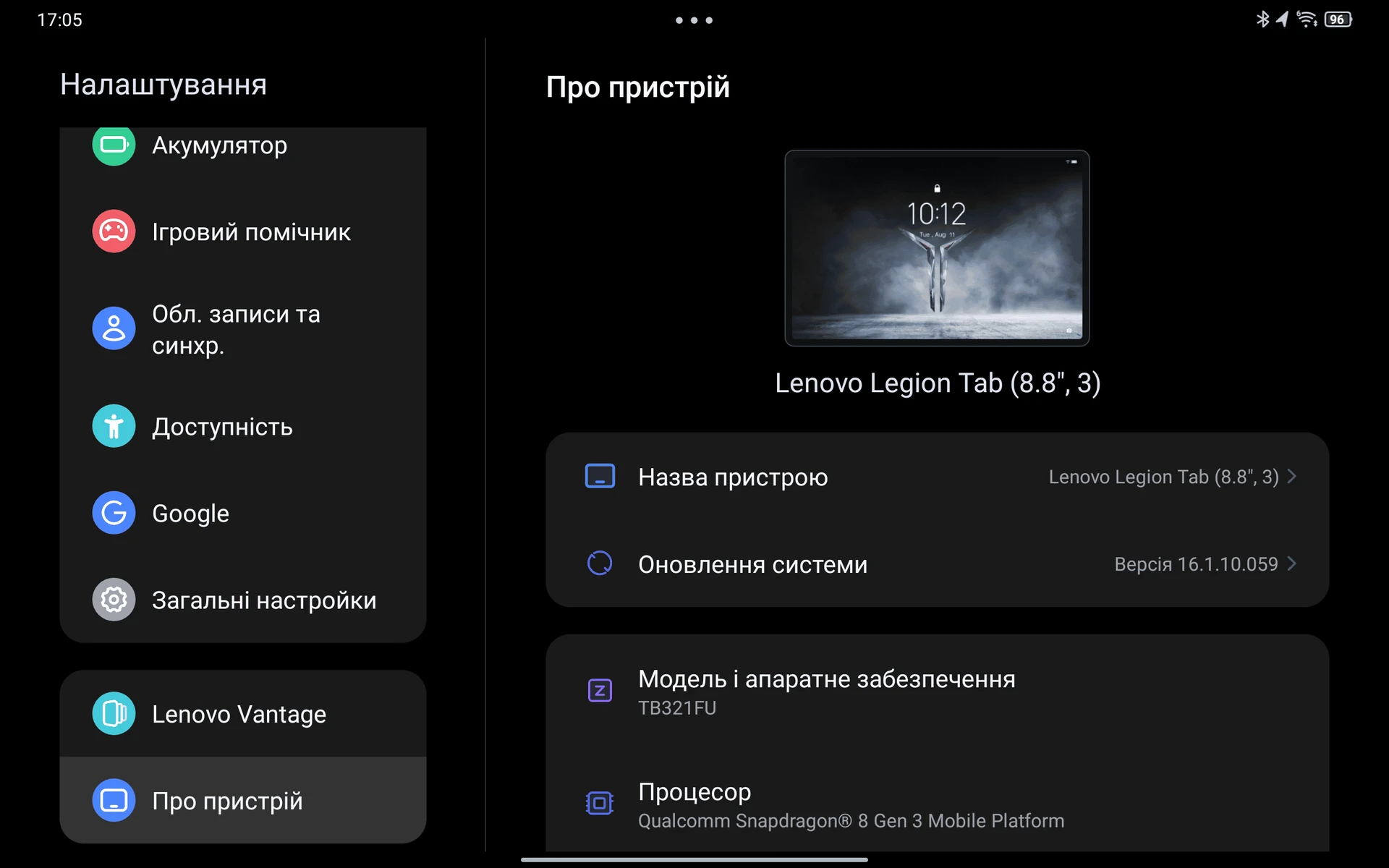Expand Оновлення системи chevron
This screenshot has width=1389, height=868.
point(1292,563)
